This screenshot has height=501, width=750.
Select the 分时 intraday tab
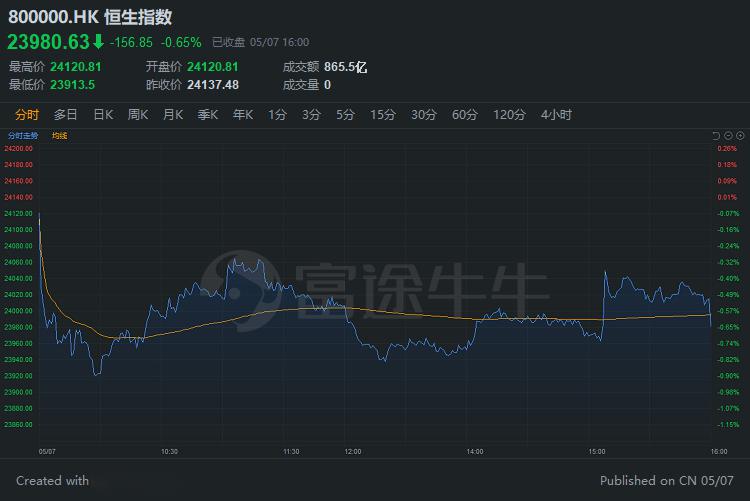click(x=27, y=114)
